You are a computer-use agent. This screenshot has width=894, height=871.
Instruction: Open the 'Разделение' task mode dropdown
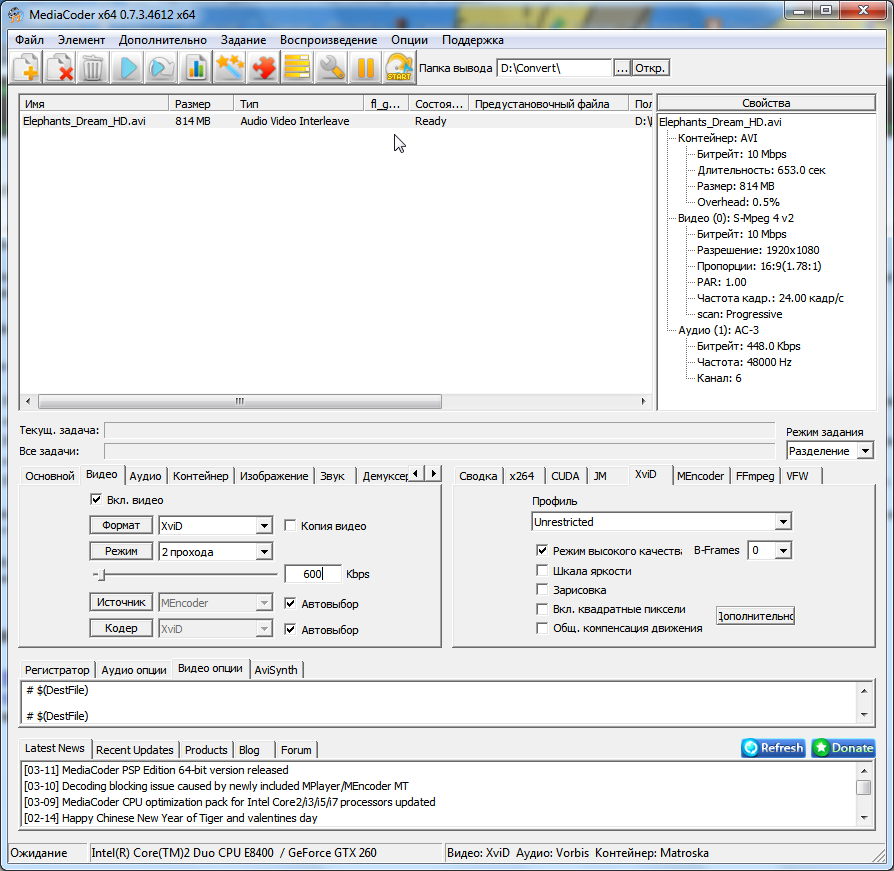(x=865, y=451)
